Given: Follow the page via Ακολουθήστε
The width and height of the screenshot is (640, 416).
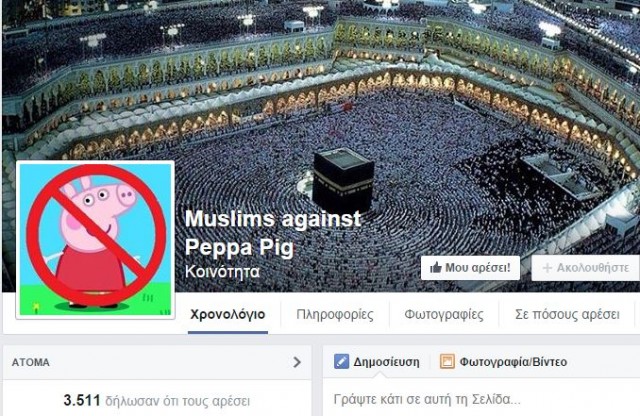Looking at the screenshot, I should (x=586, y=268).
